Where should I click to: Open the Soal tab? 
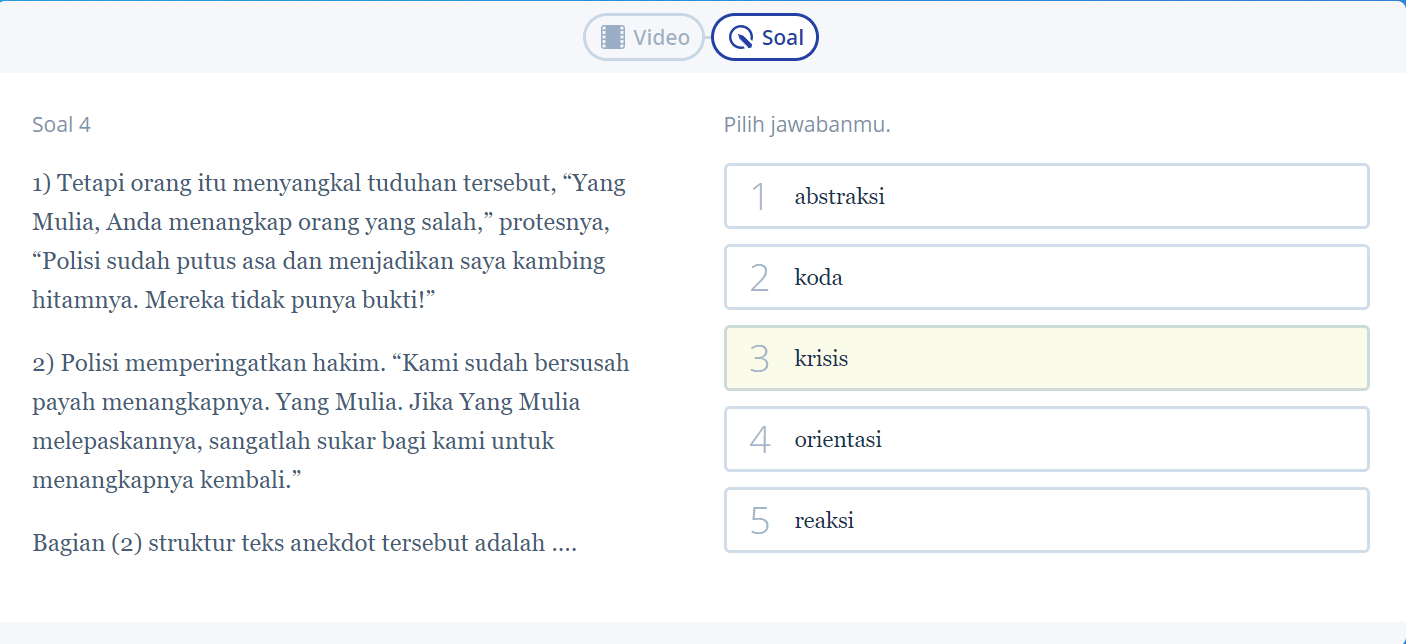point(766,38)
